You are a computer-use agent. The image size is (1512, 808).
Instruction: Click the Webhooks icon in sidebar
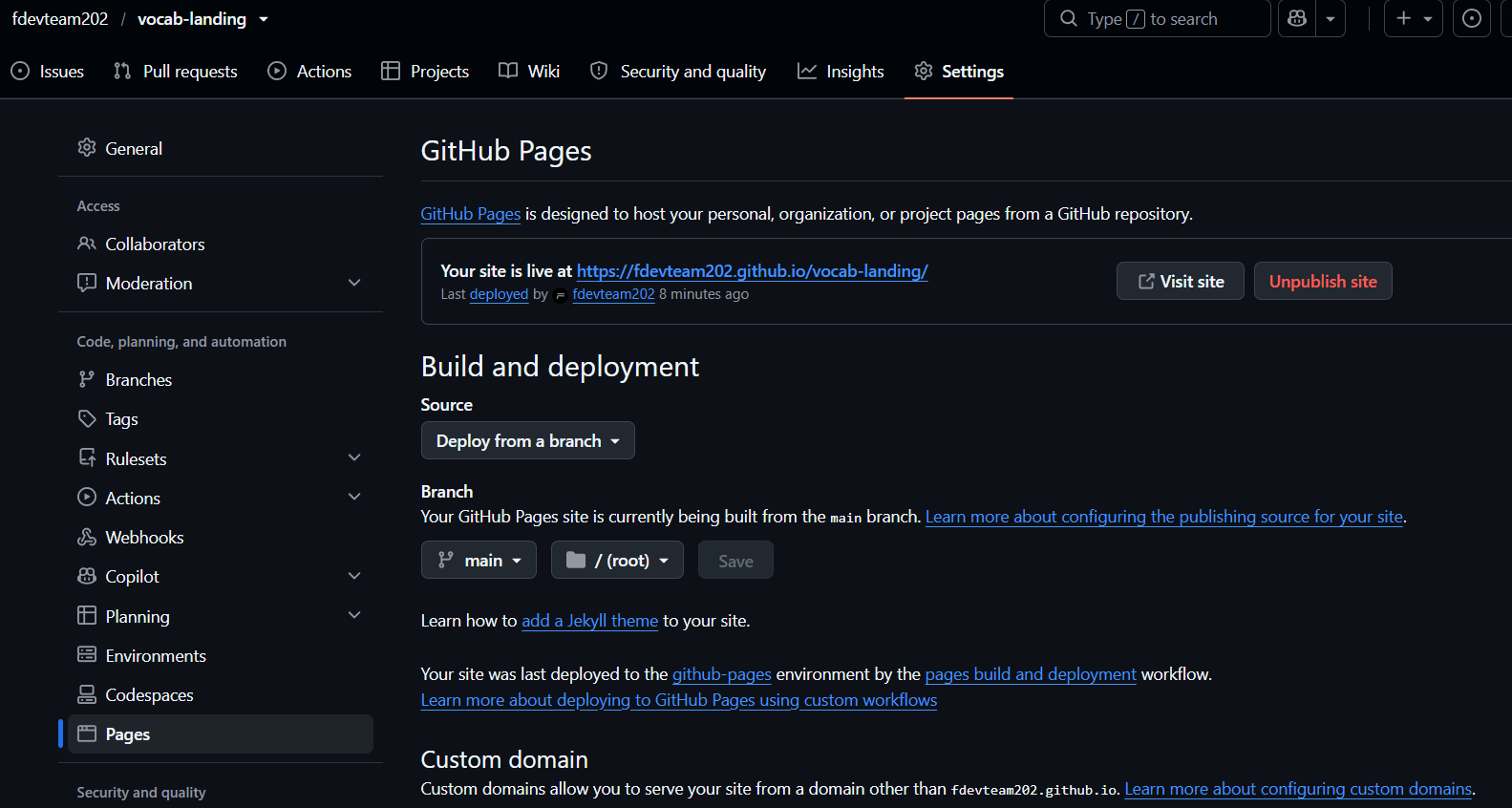(x=87, y=537)
